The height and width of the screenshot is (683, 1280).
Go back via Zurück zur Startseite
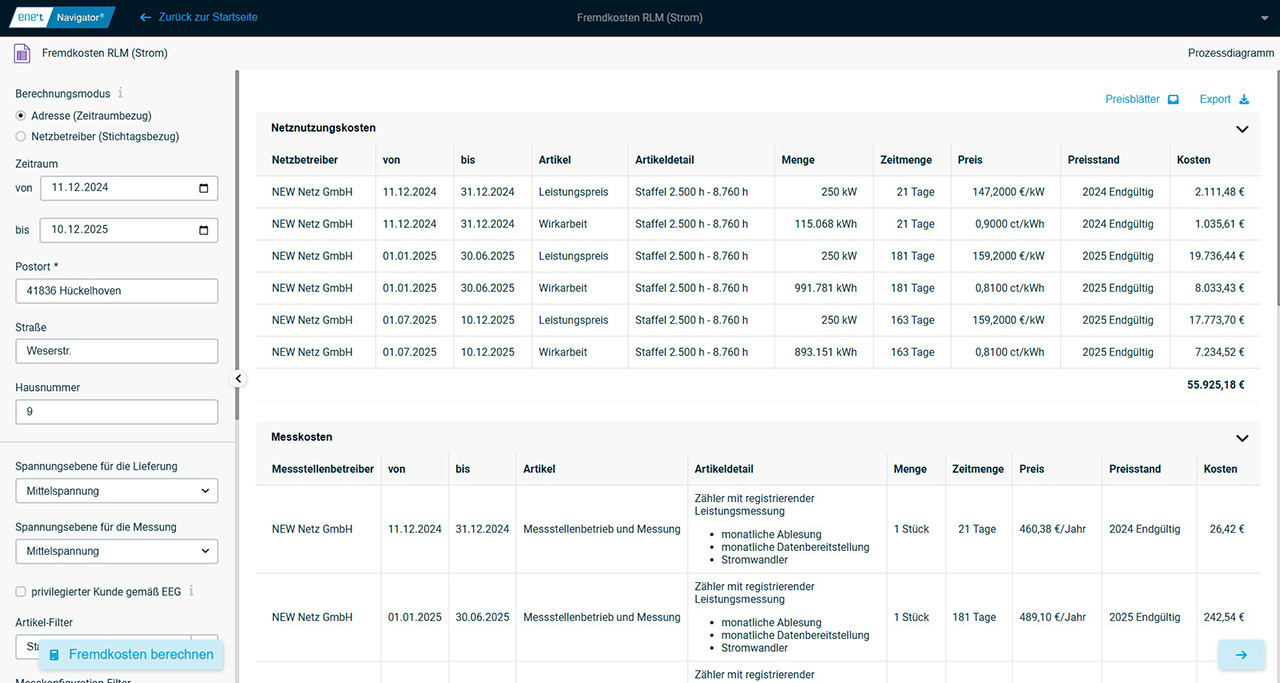pyautogui.click(x=198, y=17)
